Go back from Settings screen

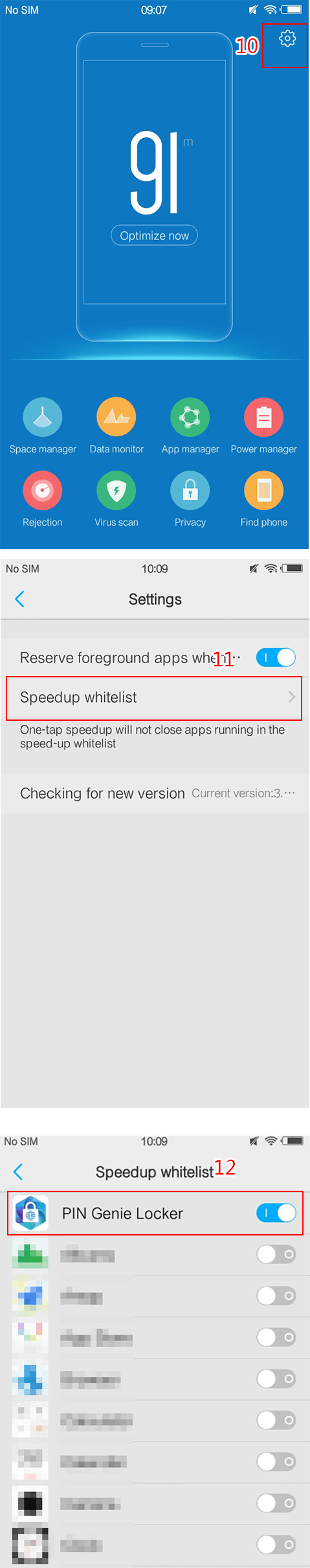[x=19, y=599]
